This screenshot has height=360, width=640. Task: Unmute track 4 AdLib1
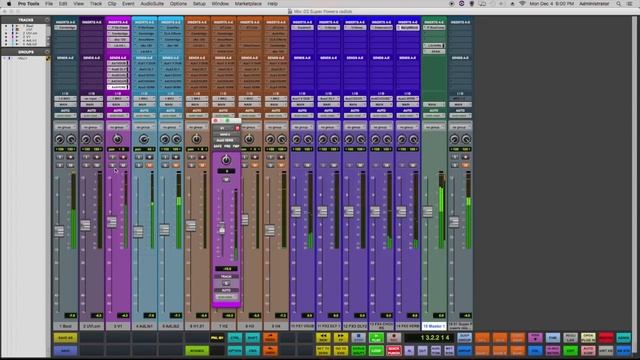click(x=149, y=165)
